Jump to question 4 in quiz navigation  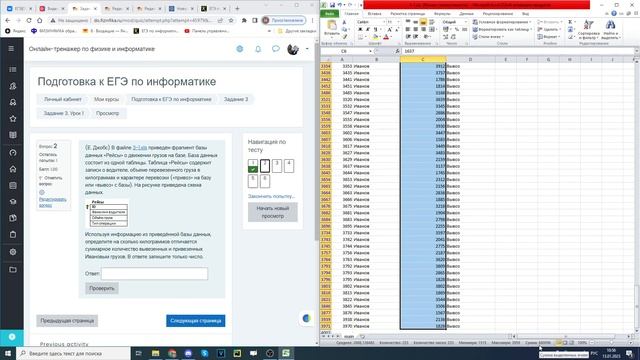(x=289, y=165)
